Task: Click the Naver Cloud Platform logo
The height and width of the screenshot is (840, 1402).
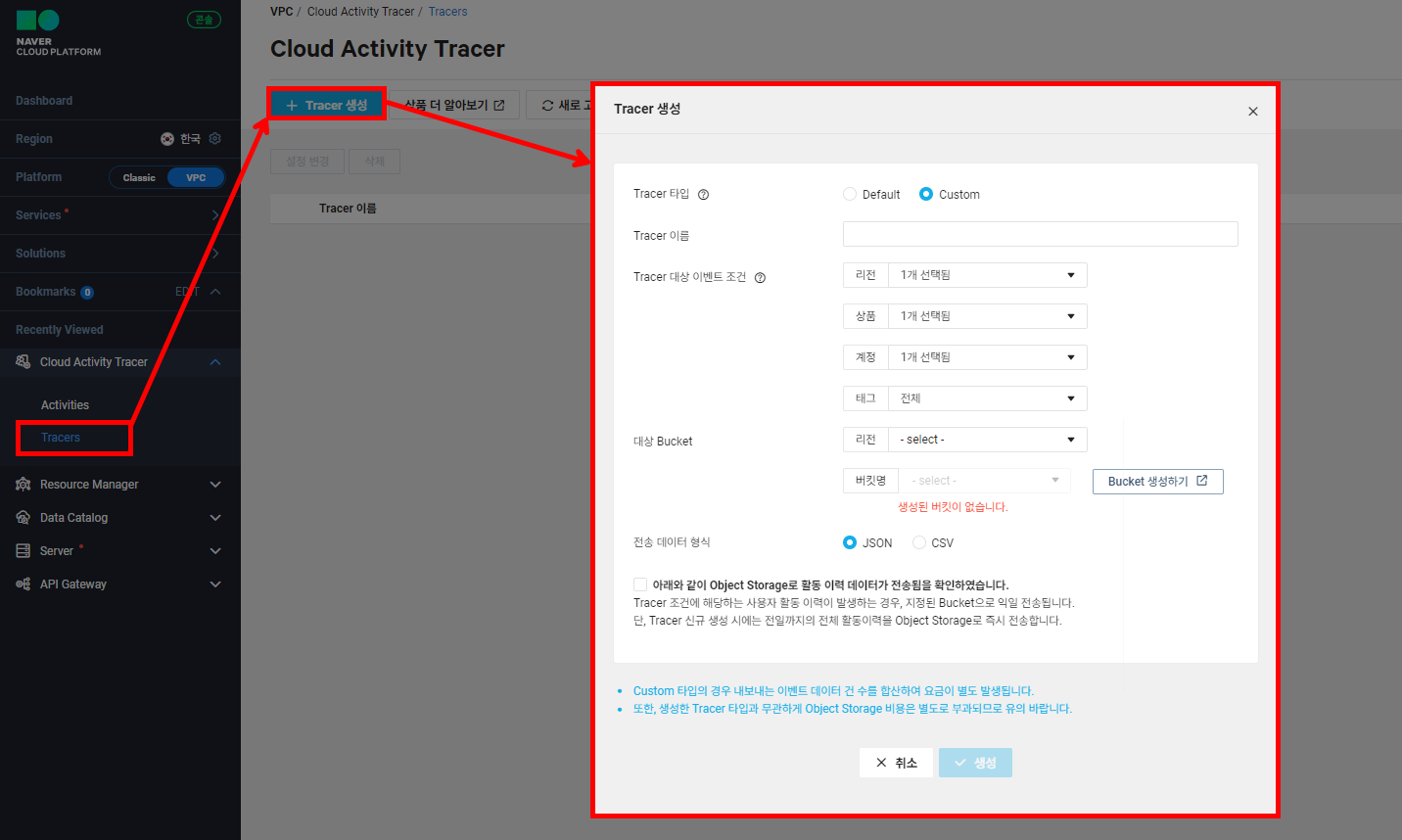Action: point(59,33)
